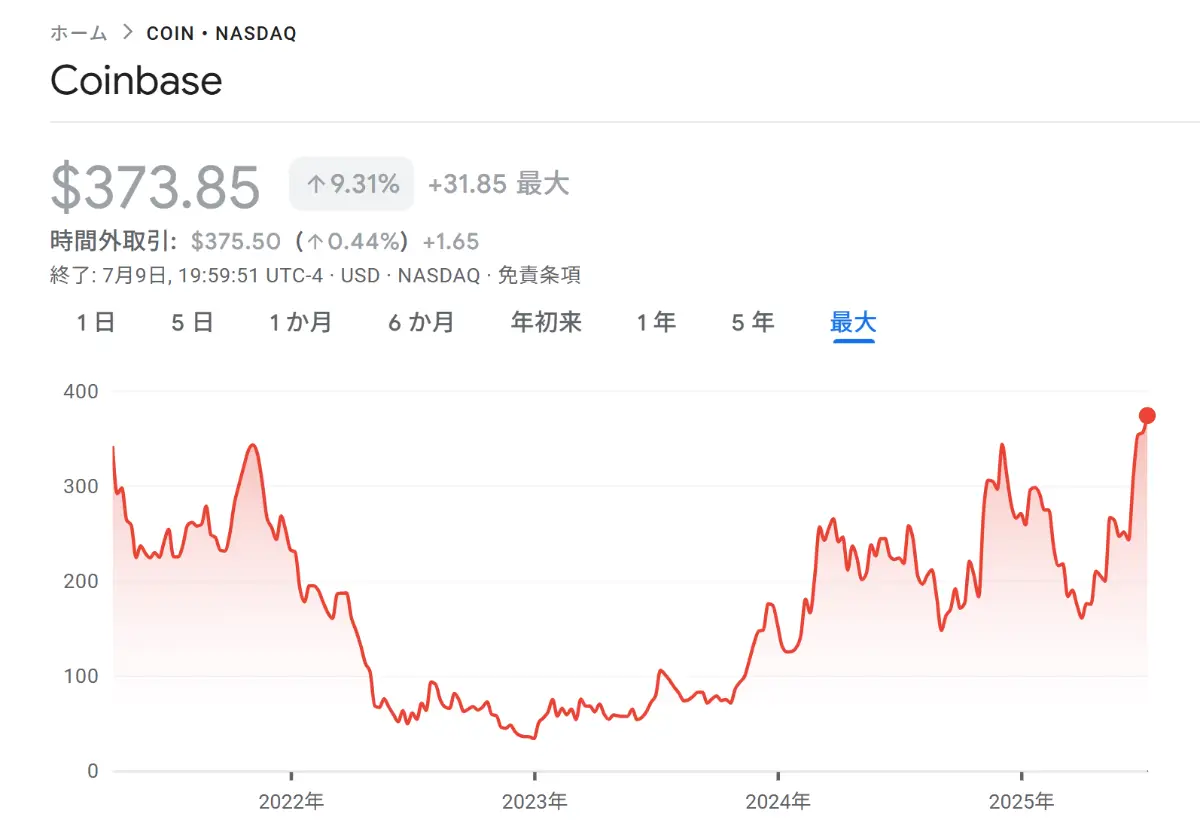Screen dimensions: 1200x832
Task: Click the 400 y-axis label
Action: point(82,391)
